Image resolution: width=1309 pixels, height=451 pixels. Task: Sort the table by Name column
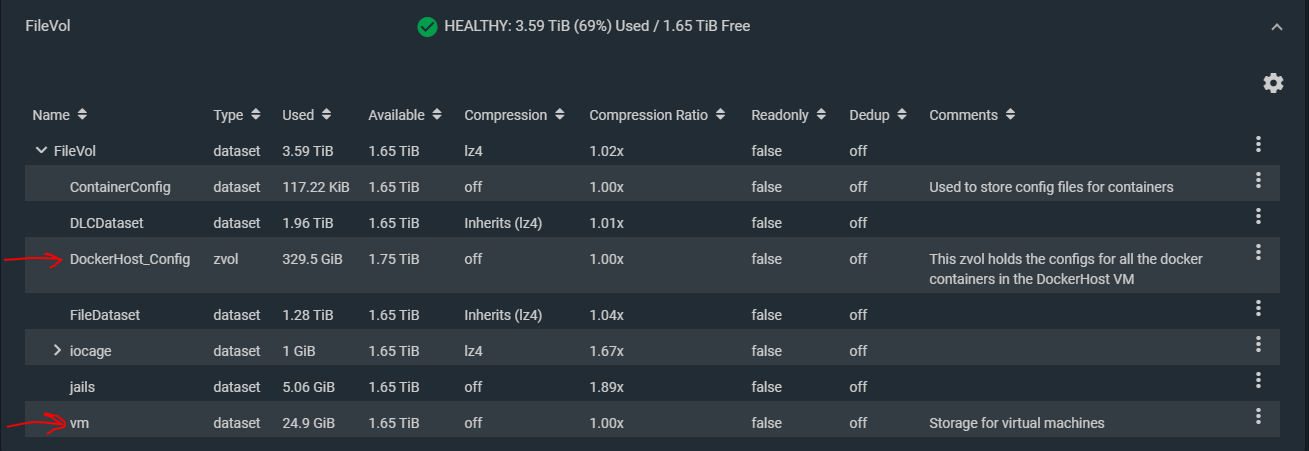(x=60, y=115)
